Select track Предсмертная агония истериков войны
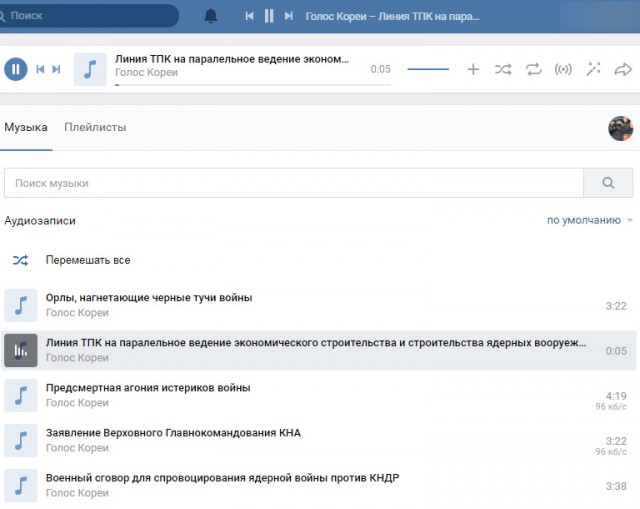This screenshot has height=509, width=640. pyautogui.click(x=148, y=388)
